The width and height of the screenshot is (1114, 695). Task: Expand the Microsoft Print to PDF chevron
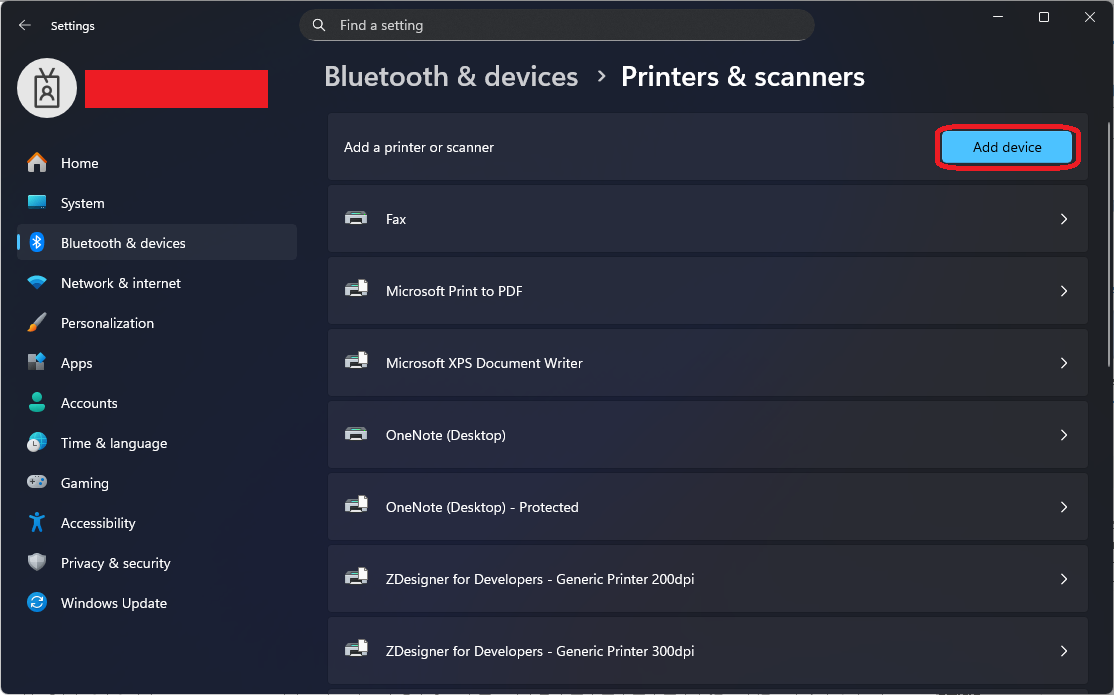(x=1064, y=291)
